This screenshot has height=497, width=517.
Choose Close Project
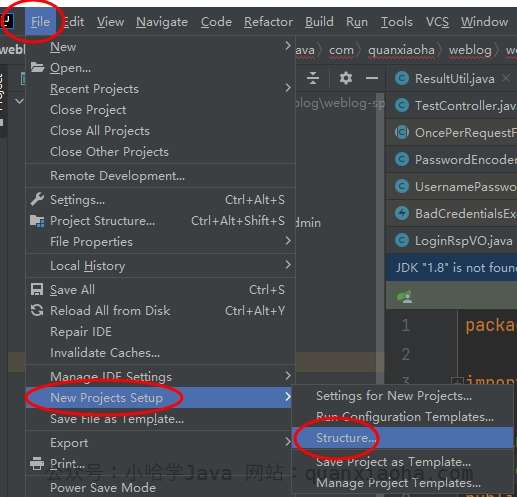point(160,110)
